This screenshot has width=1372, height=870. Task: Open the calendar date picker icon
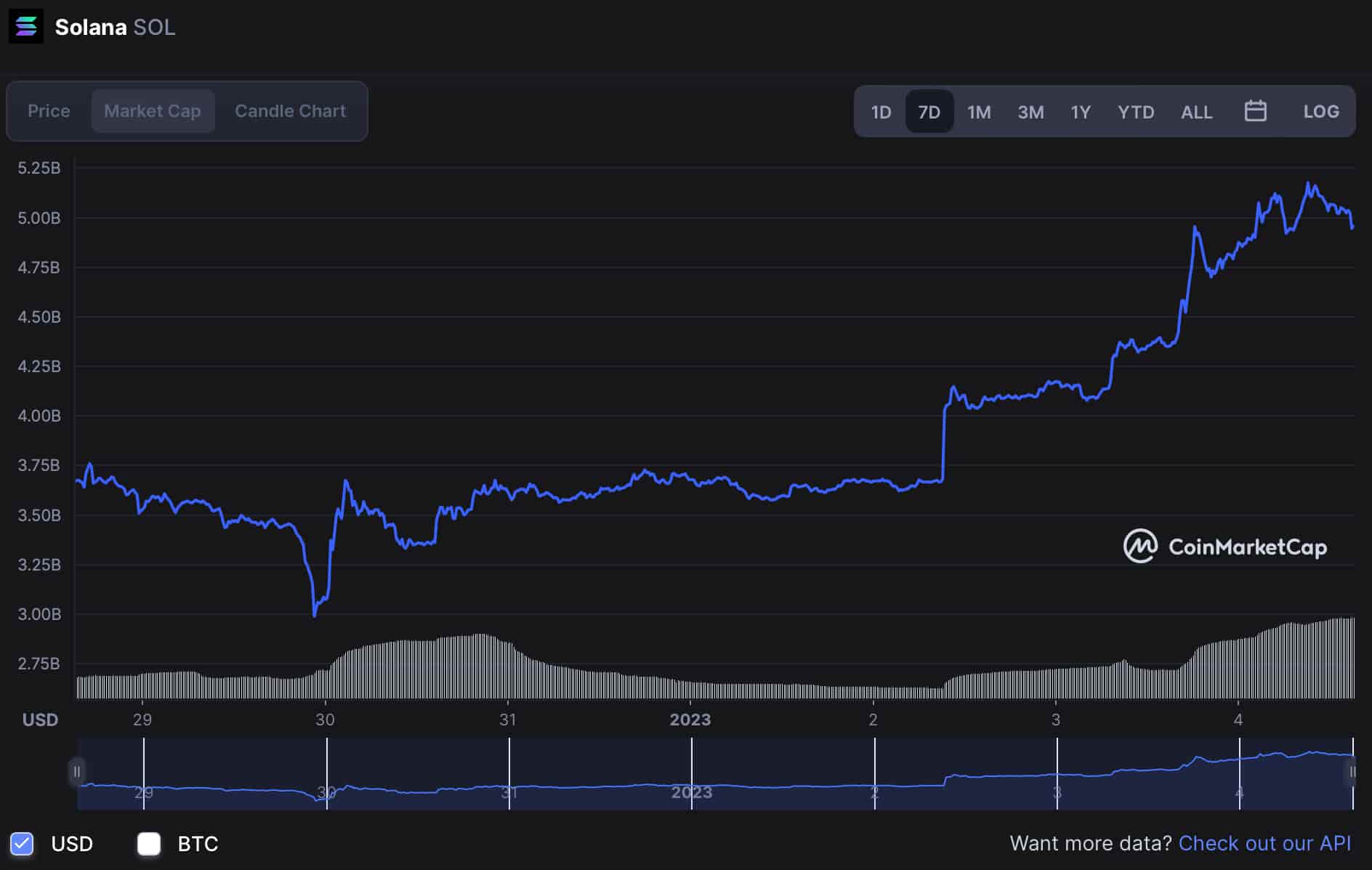point(1256,111)
